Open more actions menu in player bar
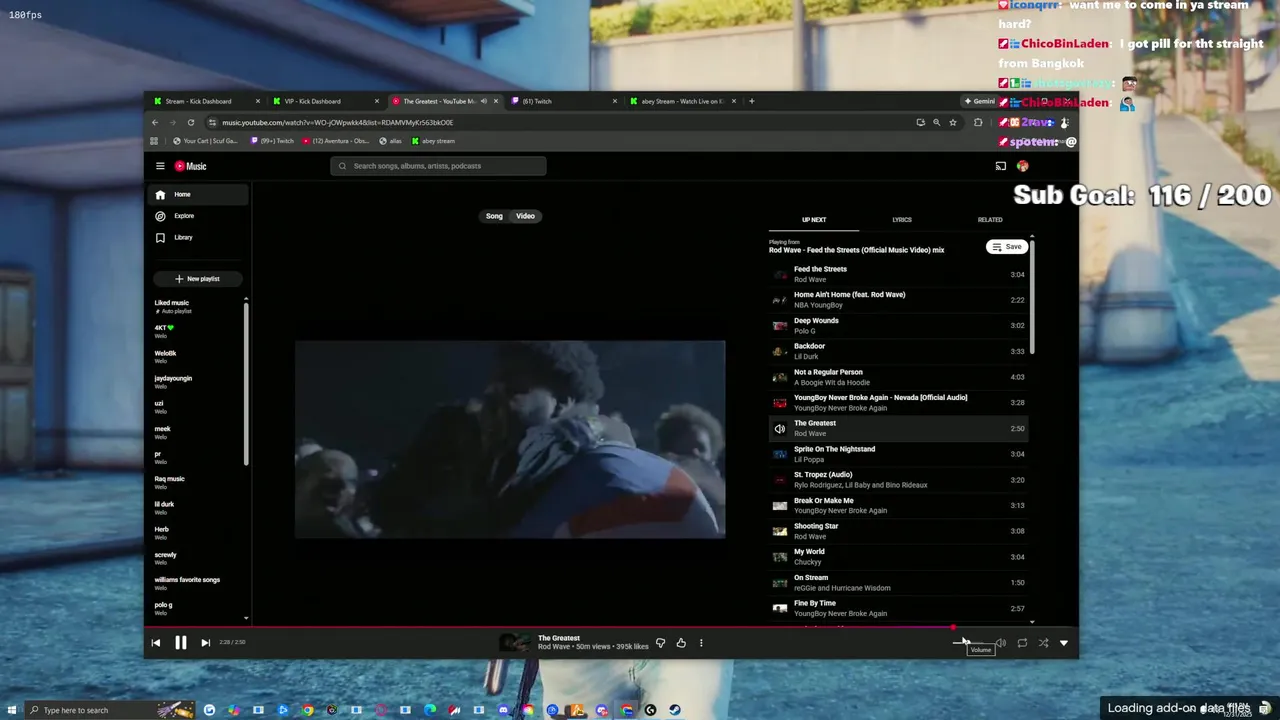Image resolution: width=1280 pixels, height=720 pixels. [701, 643]
